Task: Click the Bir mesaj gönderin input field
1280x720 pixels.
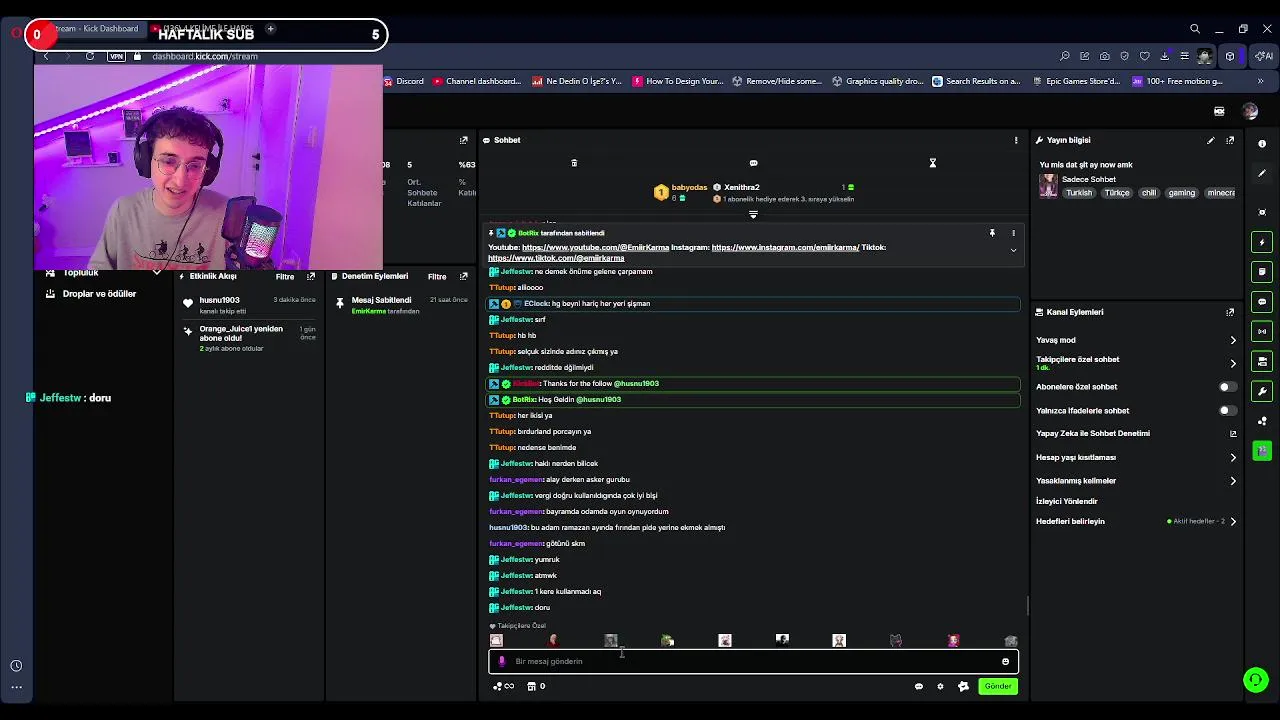Action: (753, 661)
